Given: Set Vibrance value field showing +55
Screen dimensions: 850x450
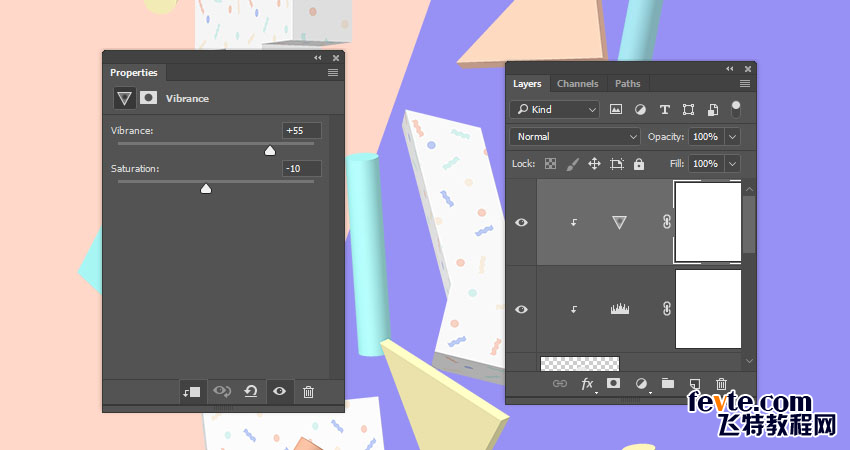Looking at the screenshot, I should [301, 131].
